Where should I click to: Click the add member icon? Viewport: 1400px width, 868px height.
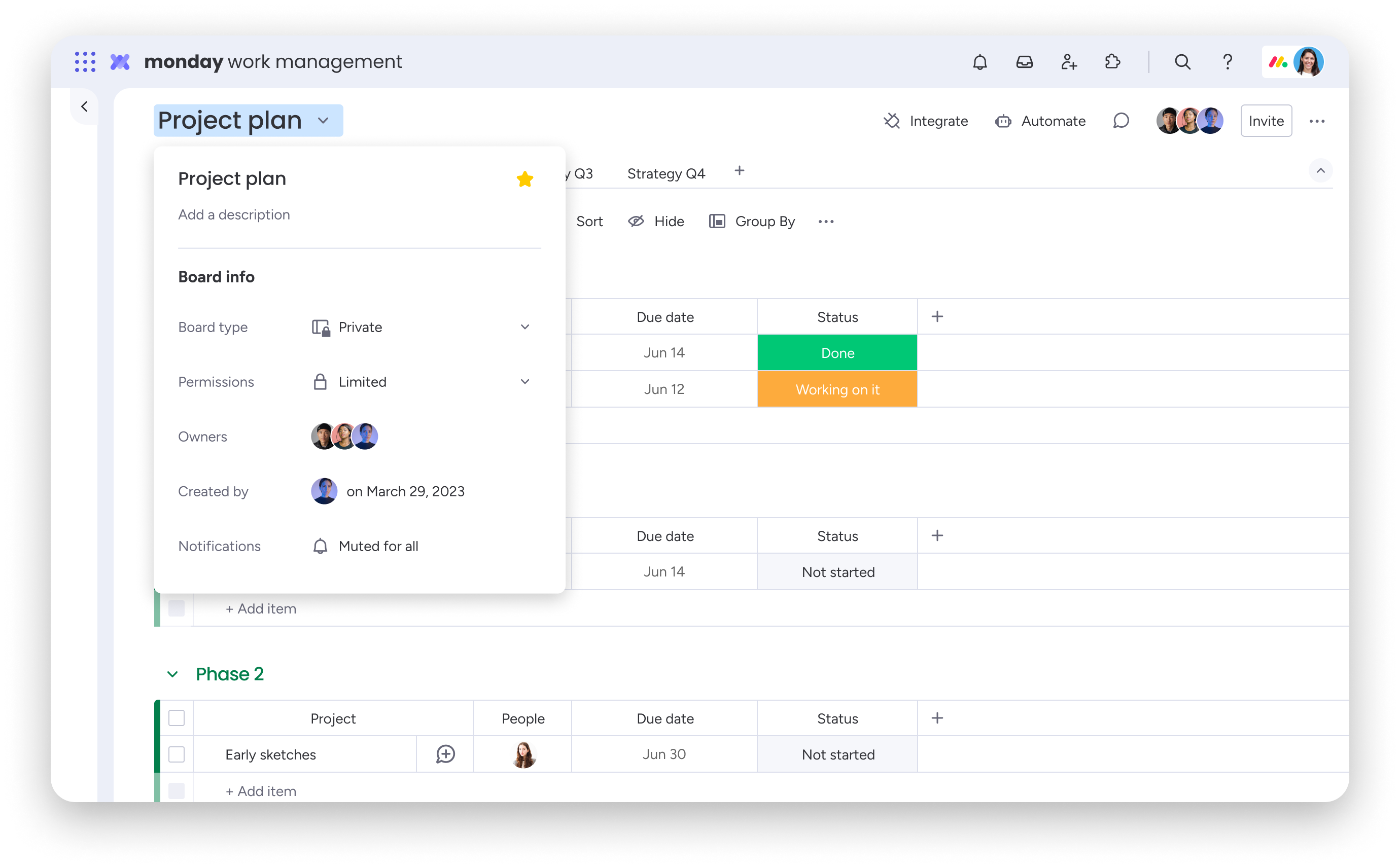click(1069, 62)
